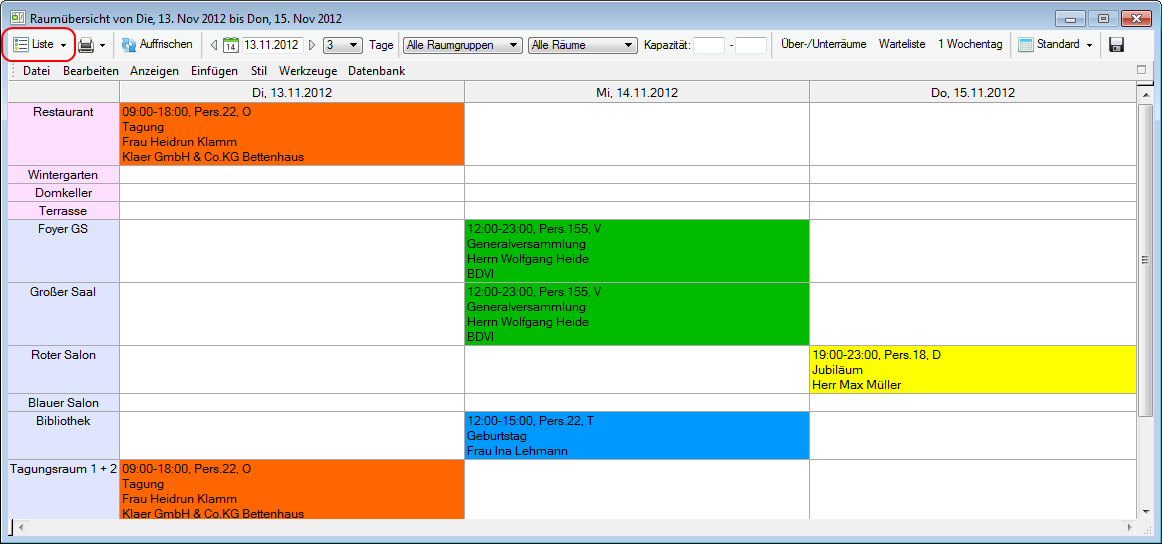Viewport: 1162px width, 544px height.
Task: Go to previous day with left arrow
Action: point(213,45)
